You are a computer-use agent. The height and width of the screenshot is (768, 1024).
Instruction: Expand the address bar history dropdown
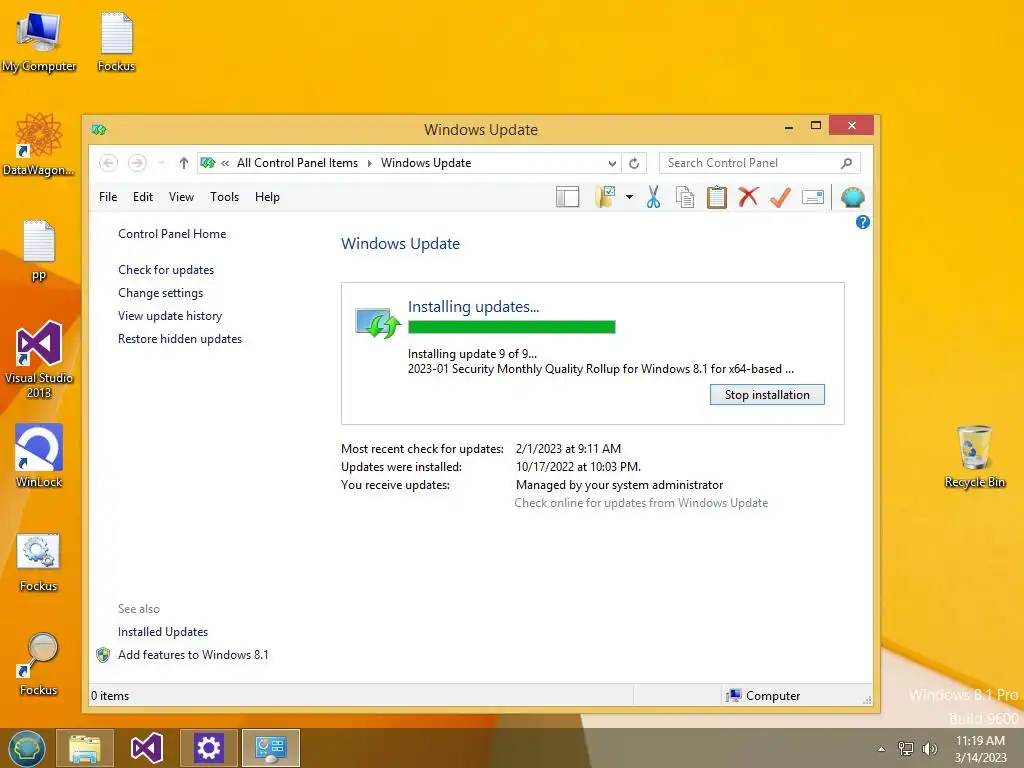click(x=612, y=163)
